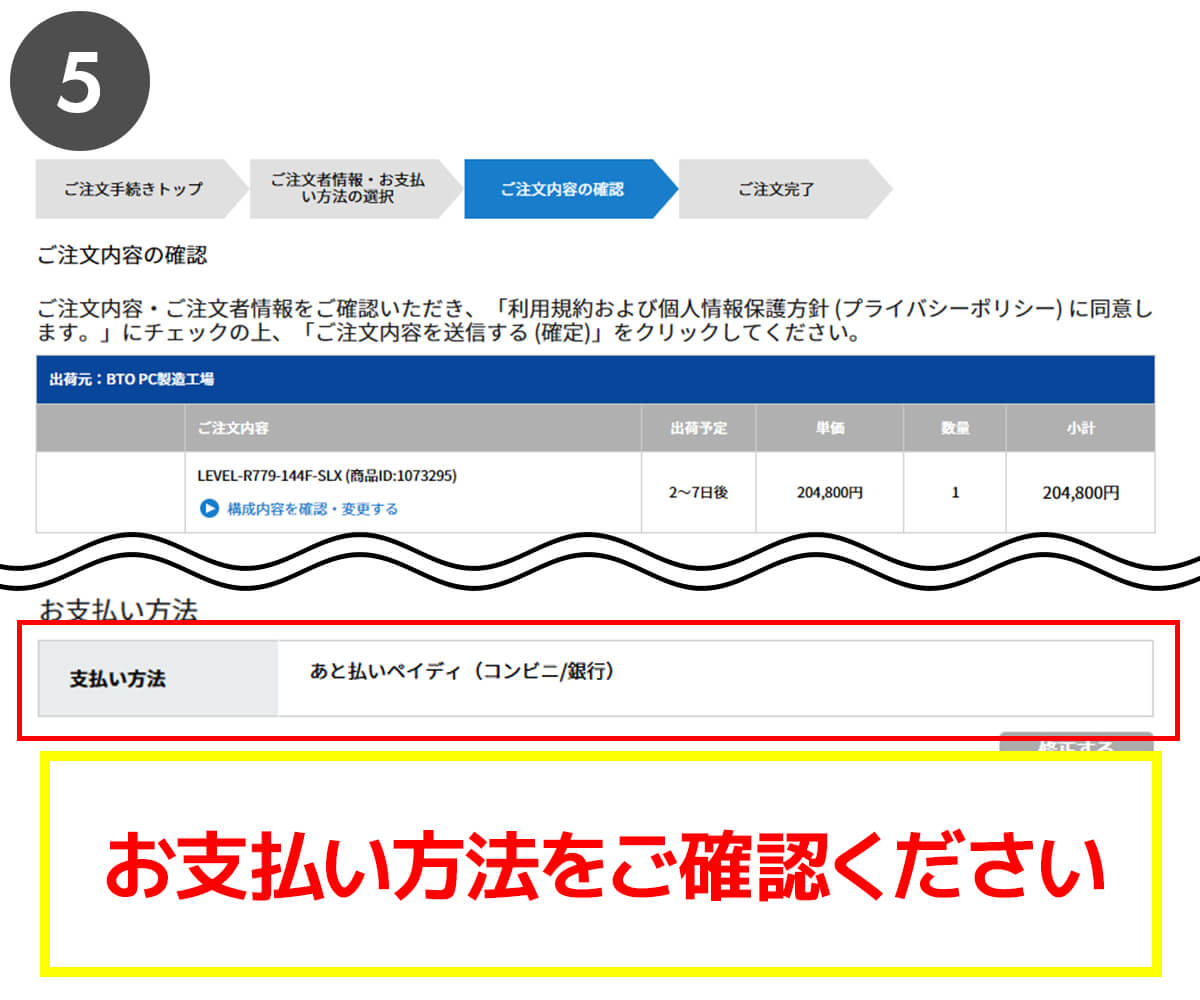Click the step number 5 circle badge
Image resolution: width=1200 pixels, height=1000 pixels.
coord(80,81)
